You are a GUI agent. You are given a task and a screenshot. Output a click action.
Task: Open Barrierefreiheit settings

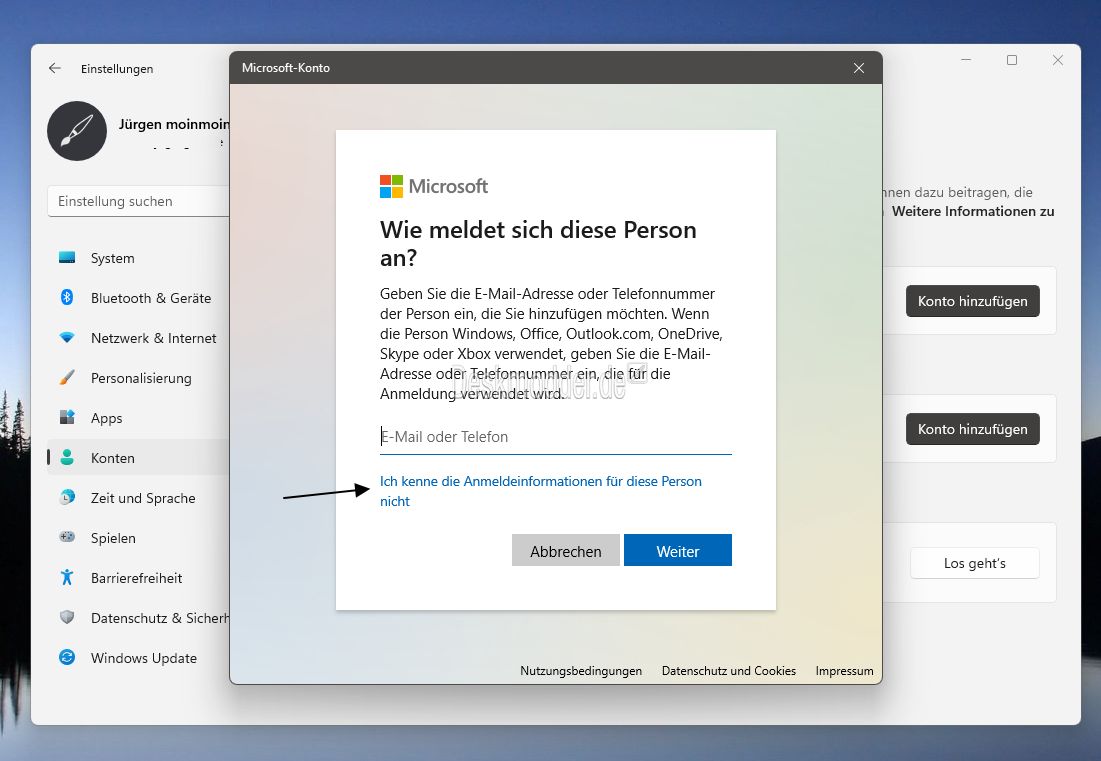click(x=138, y=578)
